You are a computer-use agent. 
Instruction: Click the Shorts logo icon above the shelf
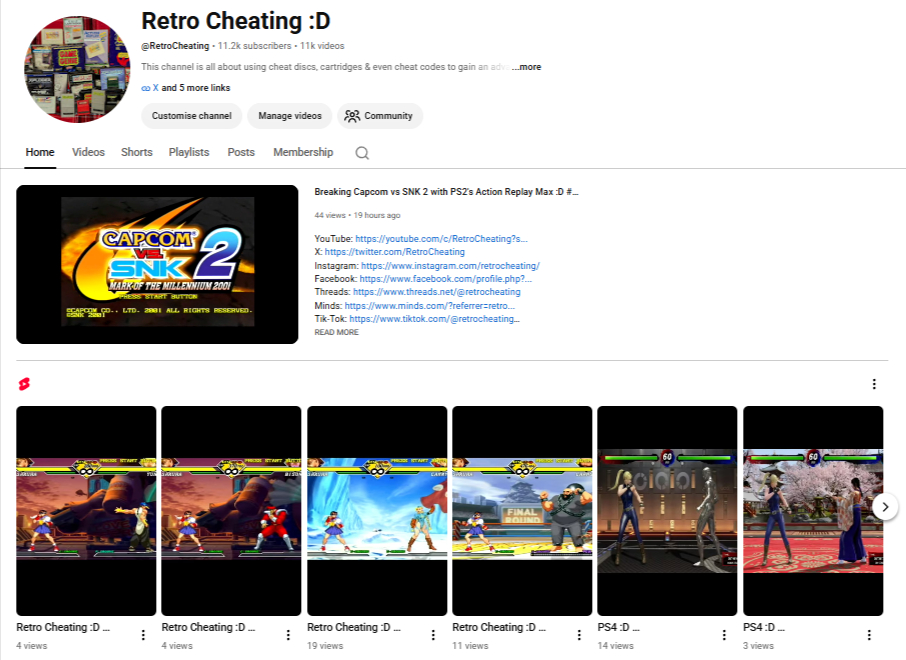tap(24, 384)
